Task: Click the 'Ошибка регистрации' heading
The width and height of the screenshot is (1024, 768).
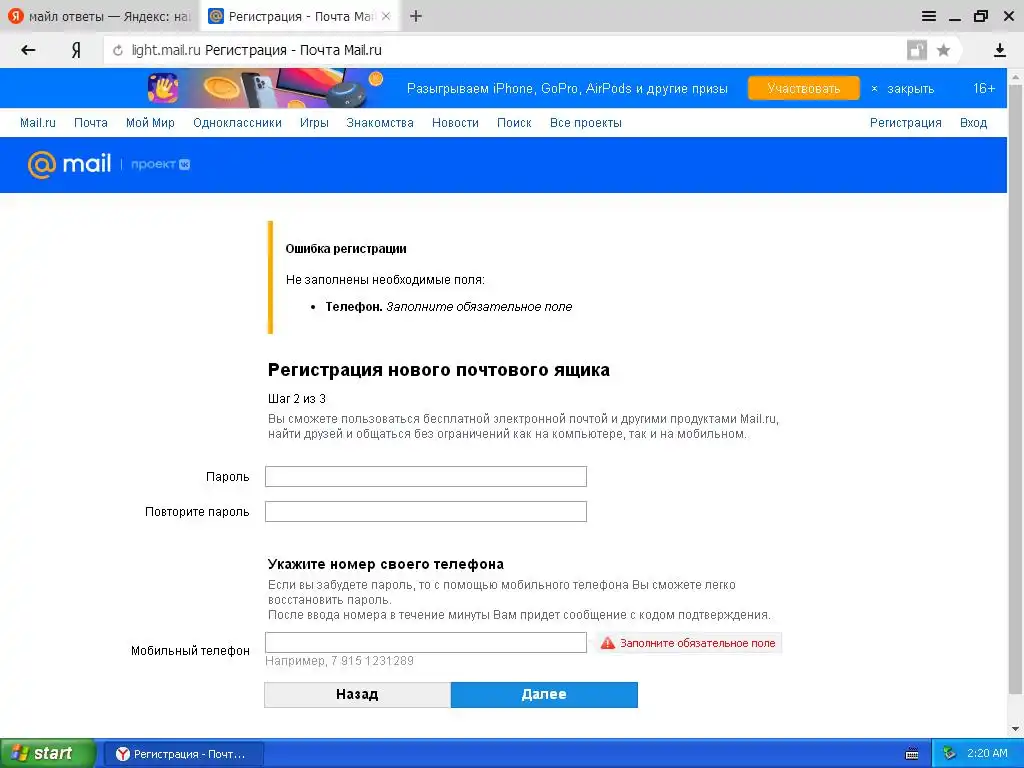Action: coord(346,249)
